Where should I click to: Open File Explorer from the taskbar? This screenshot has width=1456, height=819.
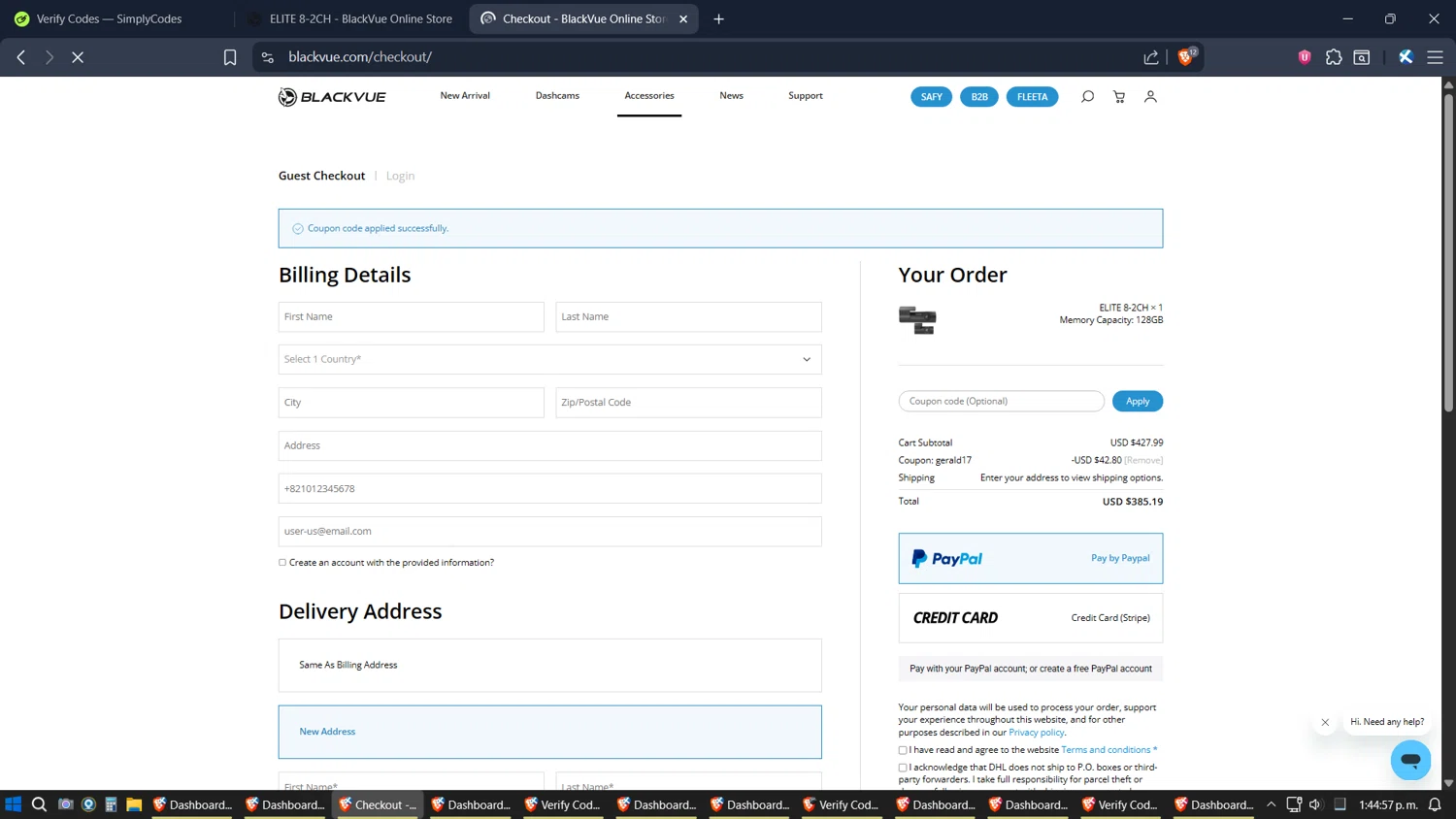134,804
